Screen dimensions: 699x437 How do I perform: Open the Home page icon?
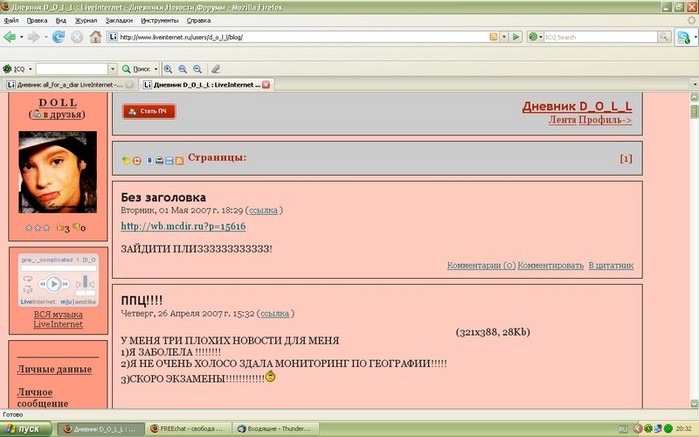(95, 37)
